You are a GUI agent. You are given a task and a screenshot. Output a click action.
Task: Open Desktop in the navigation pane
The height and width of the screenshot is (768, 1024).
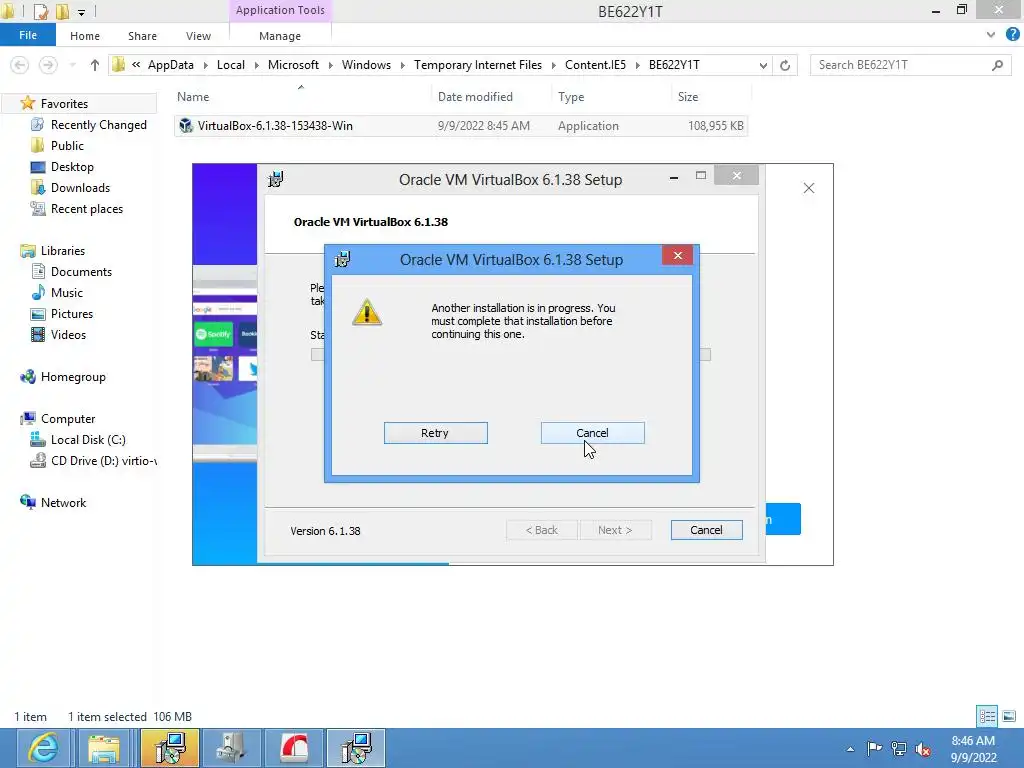point(72,167)
